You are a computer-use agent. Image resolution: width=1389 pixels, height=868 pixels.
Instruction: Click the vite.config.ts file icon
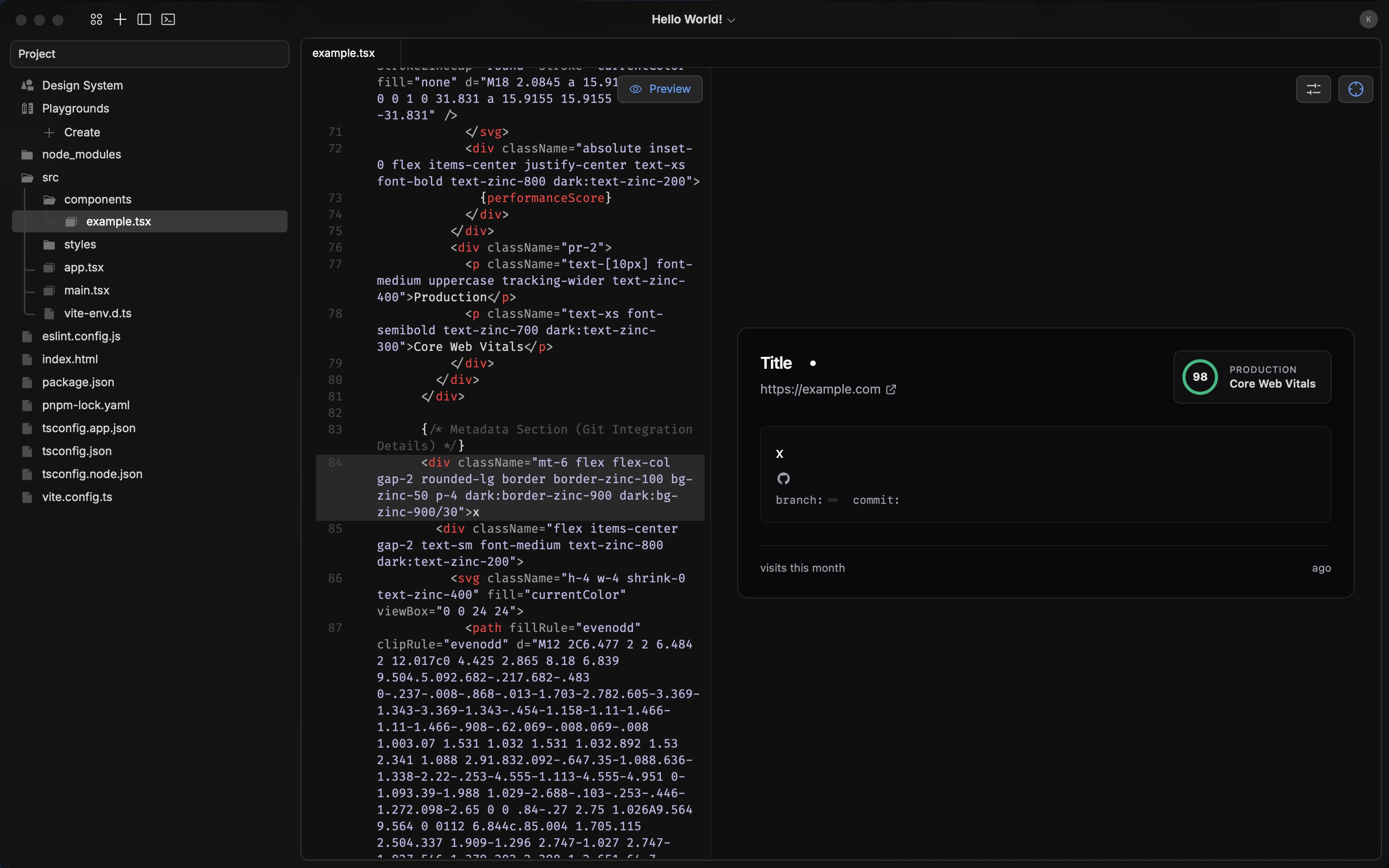click(x=27, y=498)
